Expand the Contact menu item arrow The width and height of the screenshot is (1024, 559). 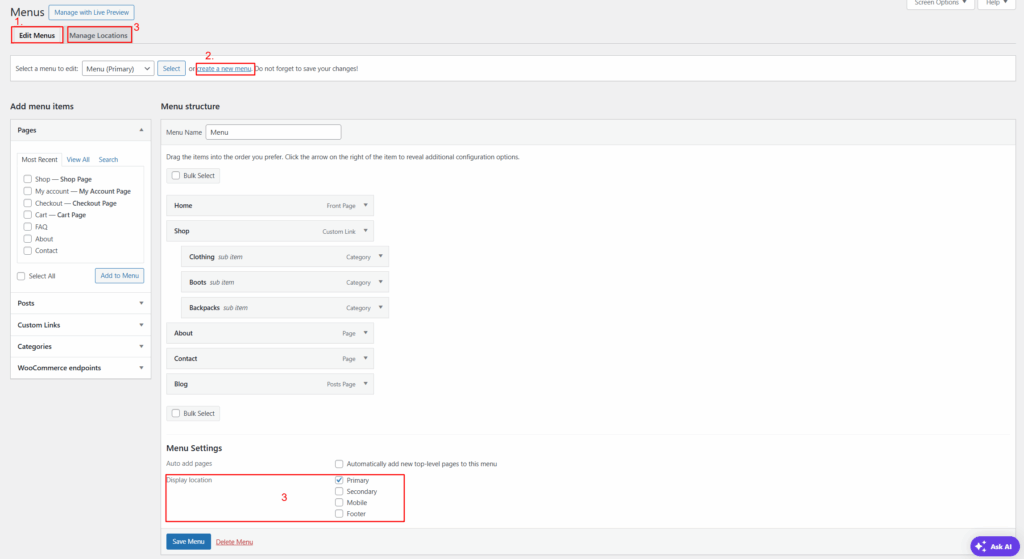coord(366,358)
